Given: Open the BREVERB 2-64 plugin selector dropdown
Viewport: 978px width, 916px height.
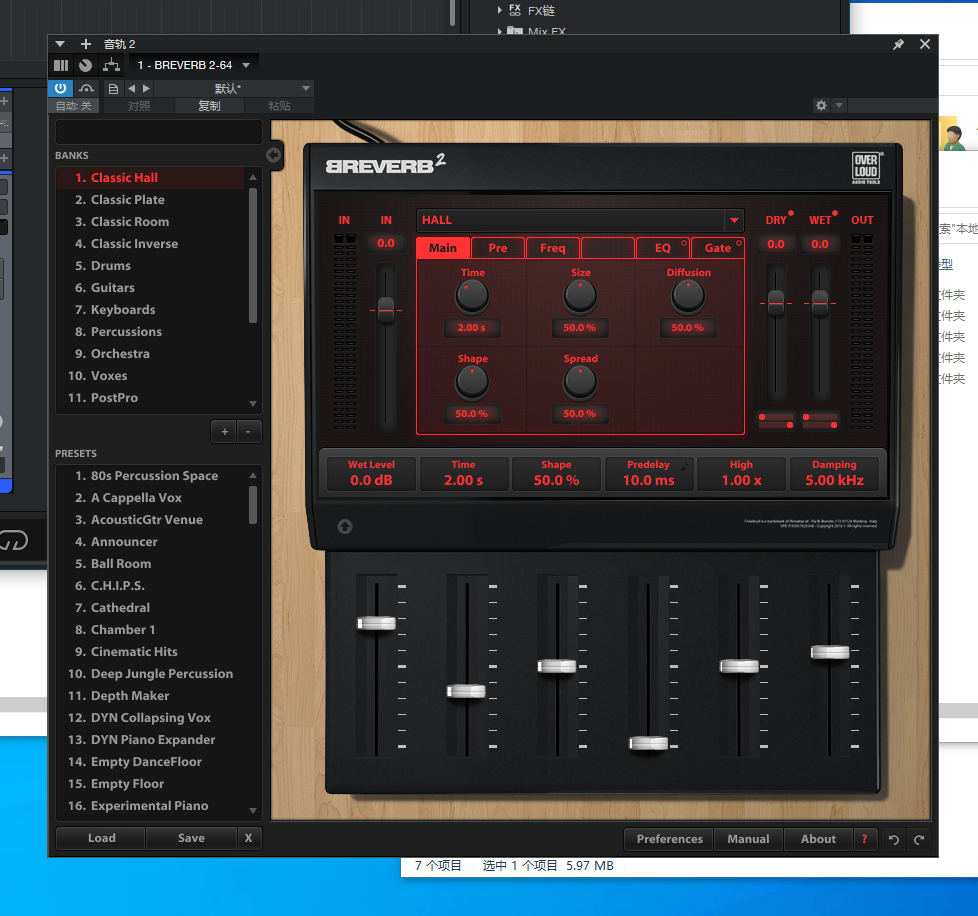Looking at the screenshot, I should click(246, 65).
